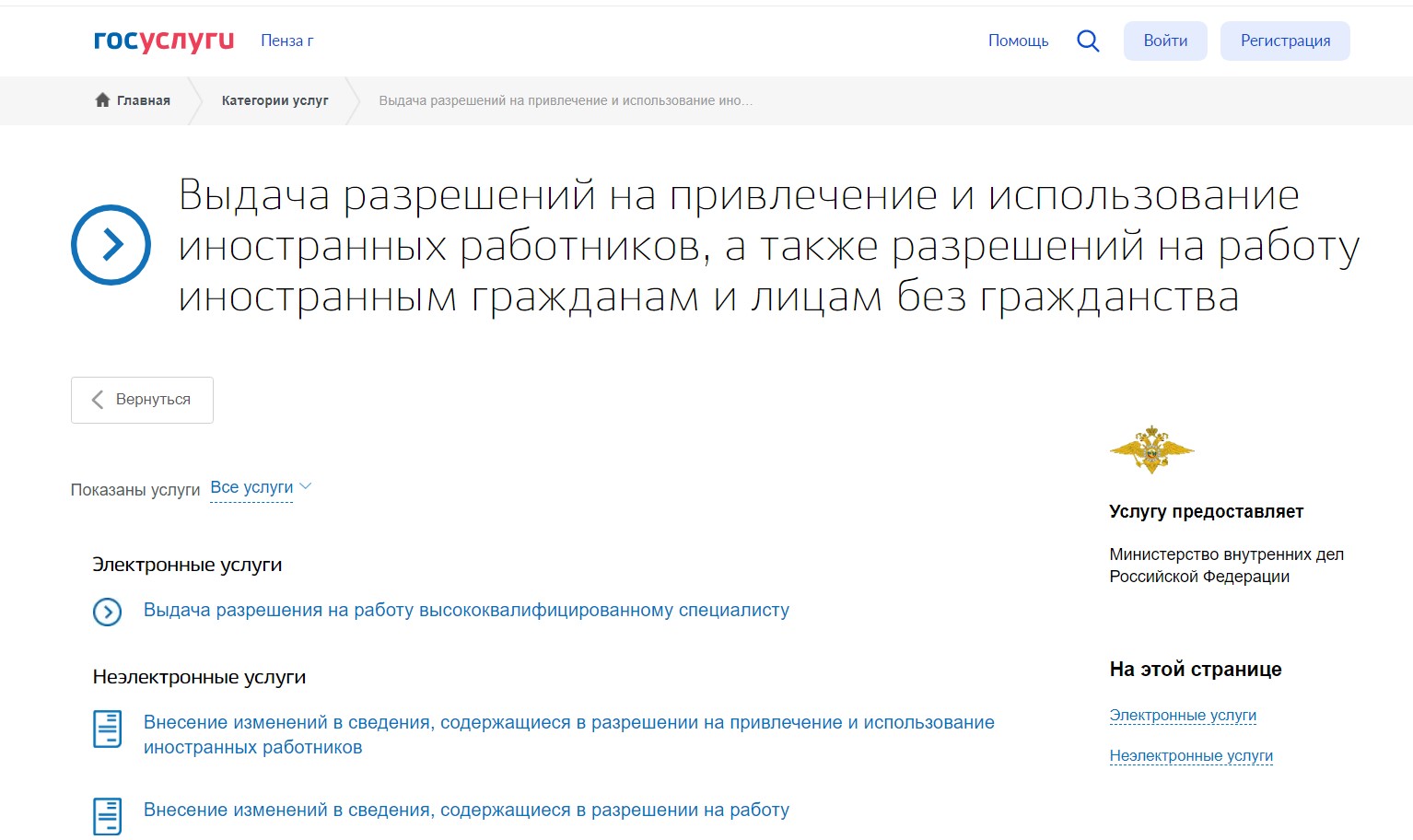The height and width of the screenshot is (840, 1413).
Task: Change location "Пенза г"
Action: pos(286,41)
